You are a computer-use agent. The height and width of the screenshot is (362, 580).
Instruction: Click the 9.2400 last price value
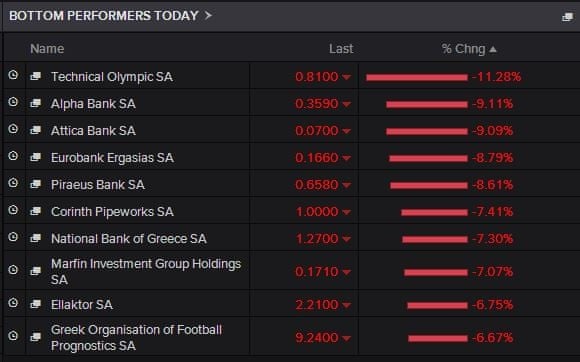point(317,338)
